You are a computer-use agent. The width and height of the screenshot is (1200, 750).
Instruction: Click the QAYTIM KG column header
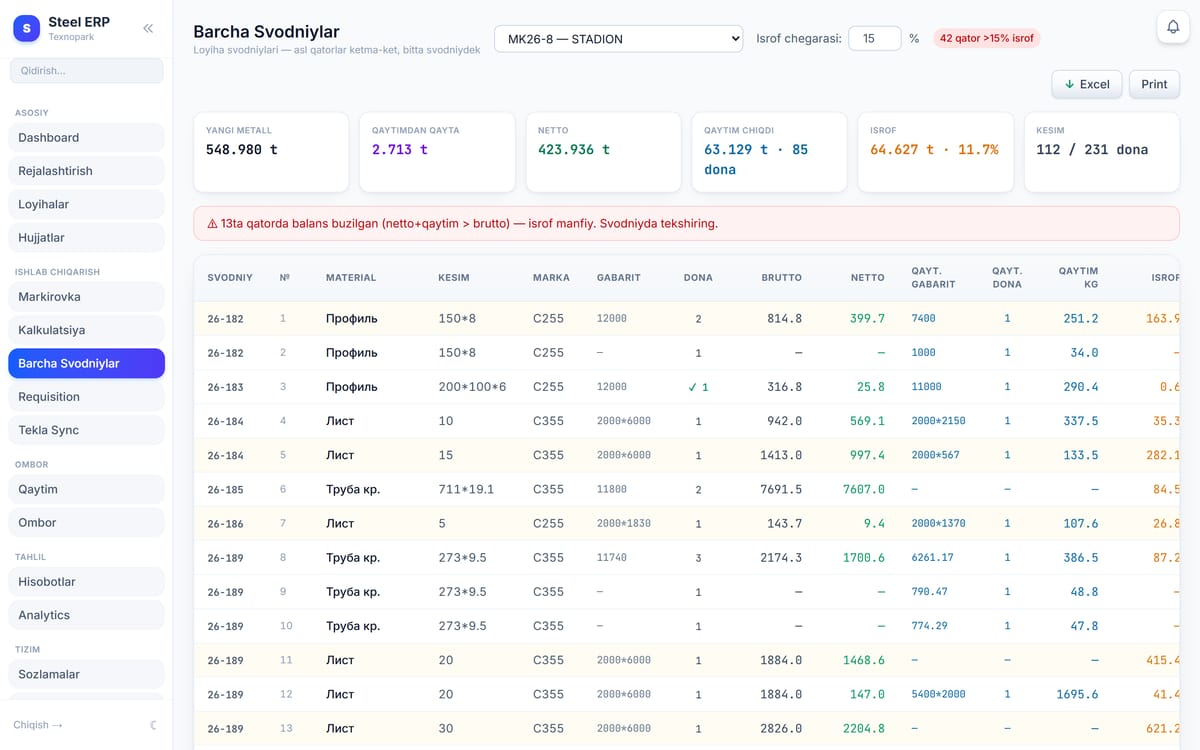(x=1078, y=277)
